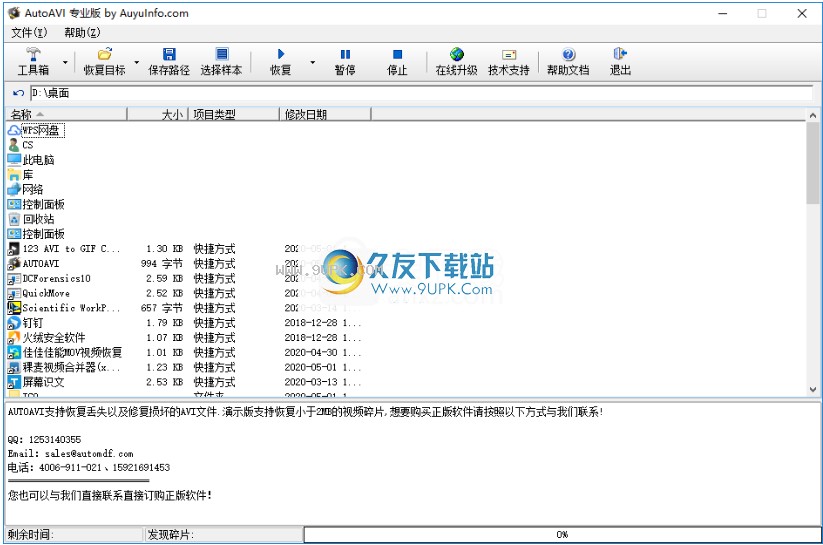Select 123 AVI to GIF shortcut
823x545 pixels.
click(x=64, y=248)
